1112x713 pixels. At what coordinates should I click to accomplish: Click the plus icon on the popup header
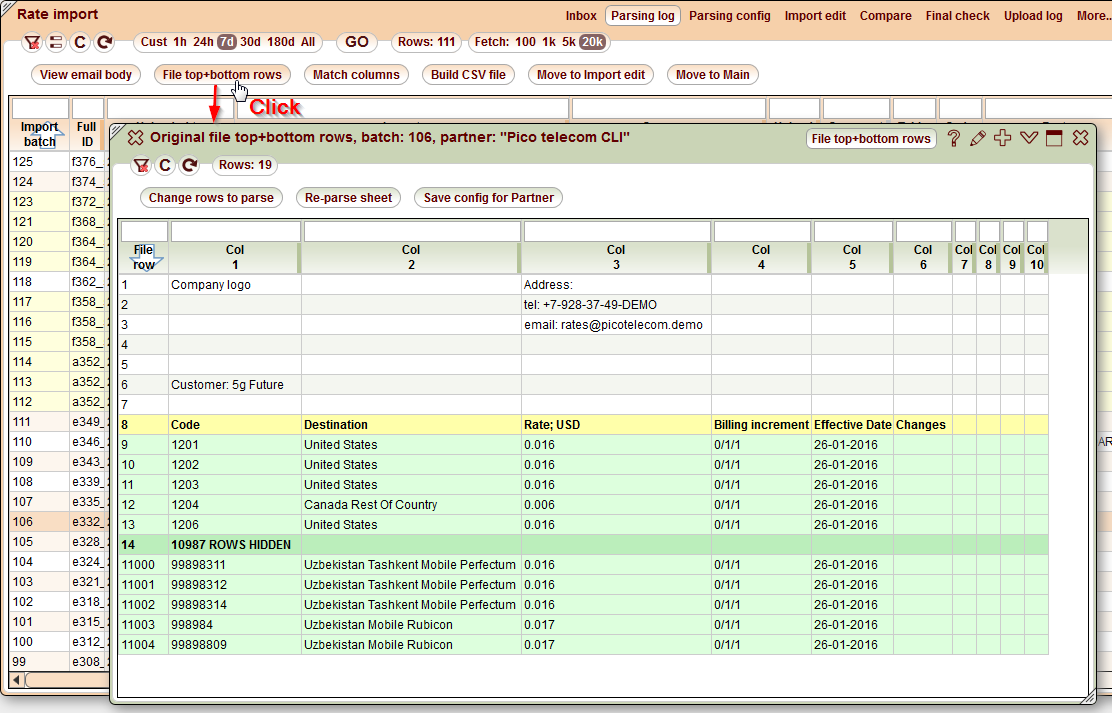(x=1003, y=139)
